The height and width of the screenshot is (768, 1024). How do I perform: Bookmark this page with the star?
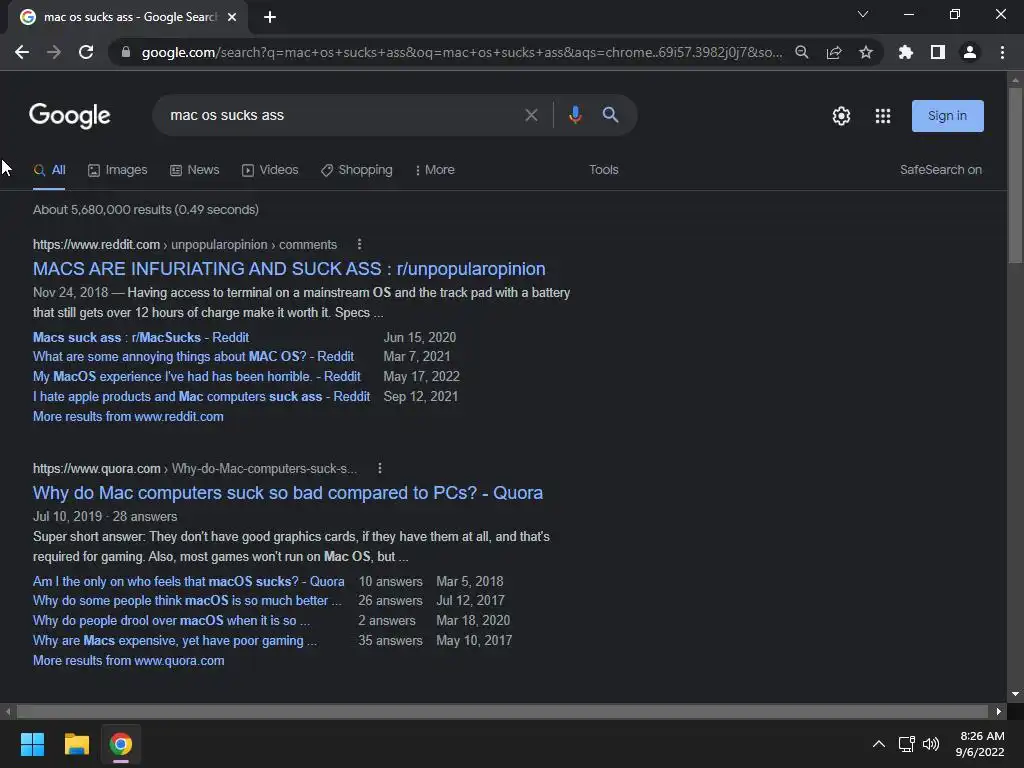click(x=866, y=52)
